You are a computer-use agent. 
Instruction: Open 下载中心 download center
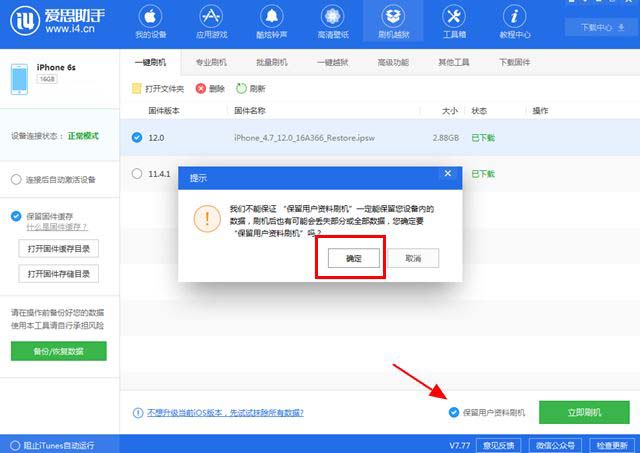tap(602, 27)
